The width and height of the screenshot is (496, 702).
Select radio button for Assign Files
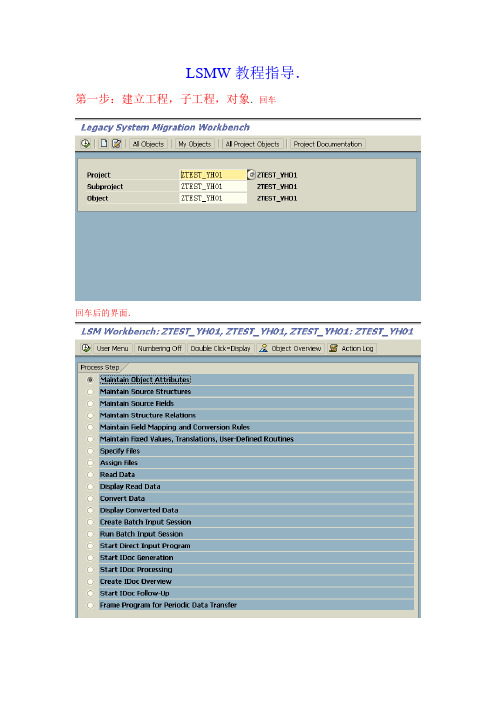(90, 462)
